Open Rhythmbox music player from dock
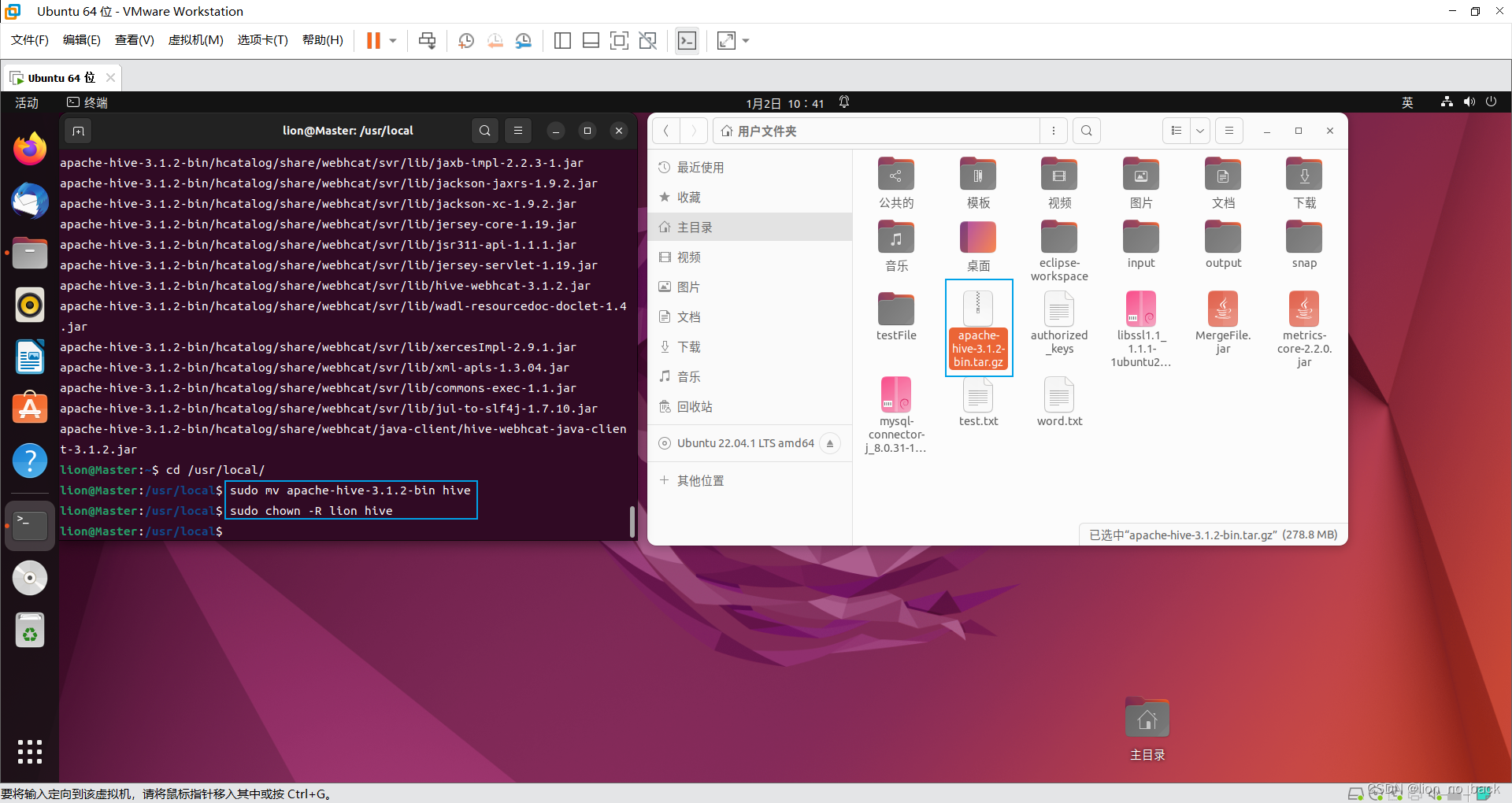 pyautogui.click(x=30, y=305)
